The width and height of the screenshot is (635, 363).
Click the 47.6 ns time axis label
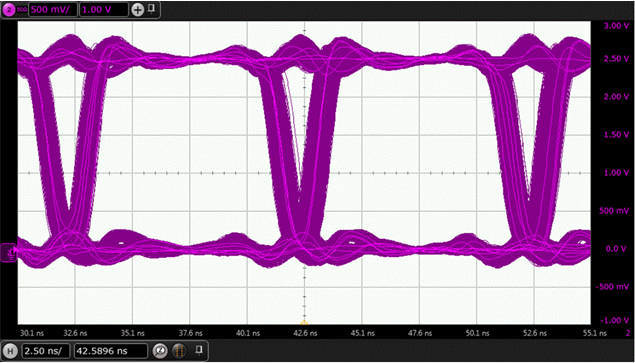pyautogui.click(x=420, y=333)
